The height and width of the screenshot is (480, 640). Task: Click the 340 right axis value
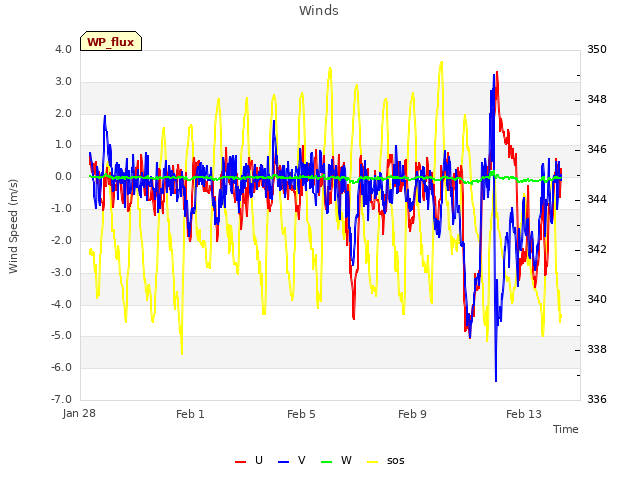point(597,299)
